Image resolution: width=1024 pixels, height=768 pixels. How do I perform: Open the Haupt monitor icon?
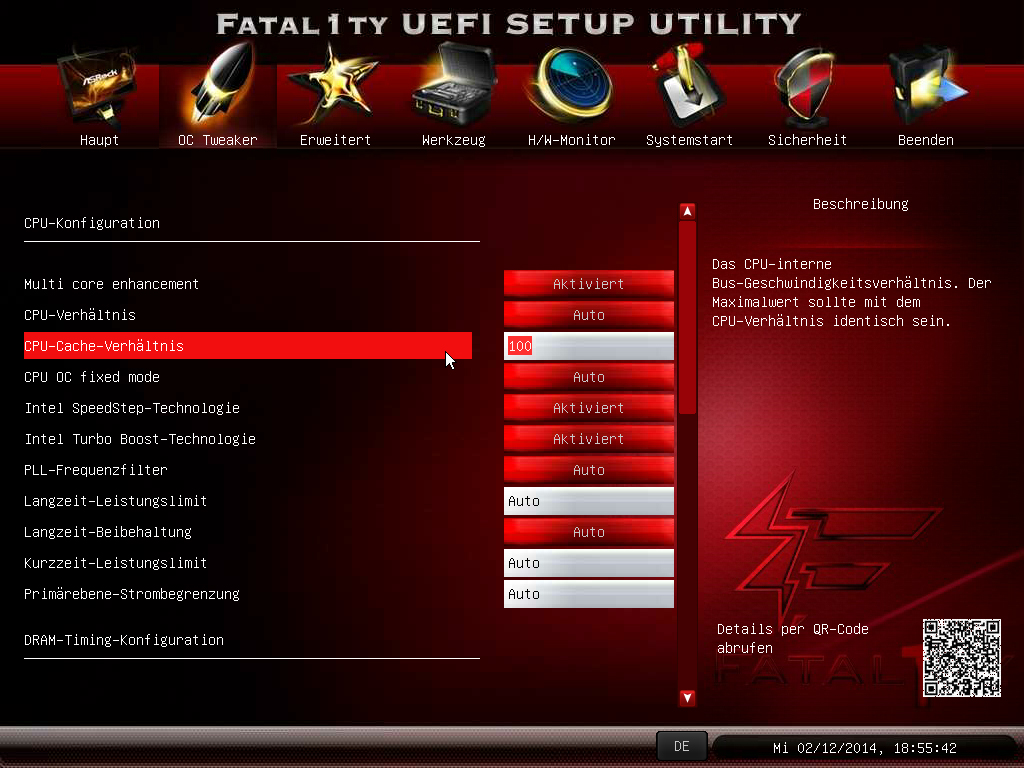(99, 87)
